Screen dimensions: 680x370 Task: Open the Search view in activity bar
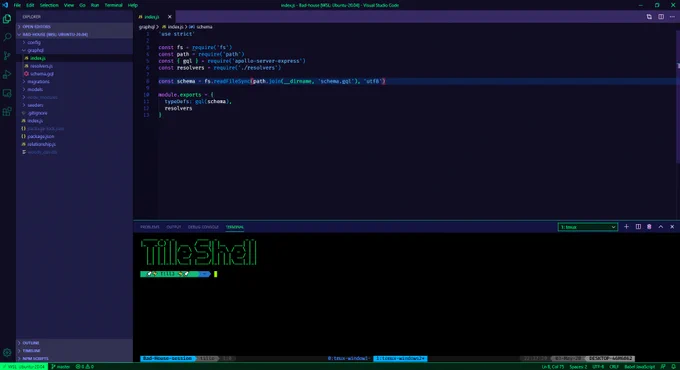(7, 37)
